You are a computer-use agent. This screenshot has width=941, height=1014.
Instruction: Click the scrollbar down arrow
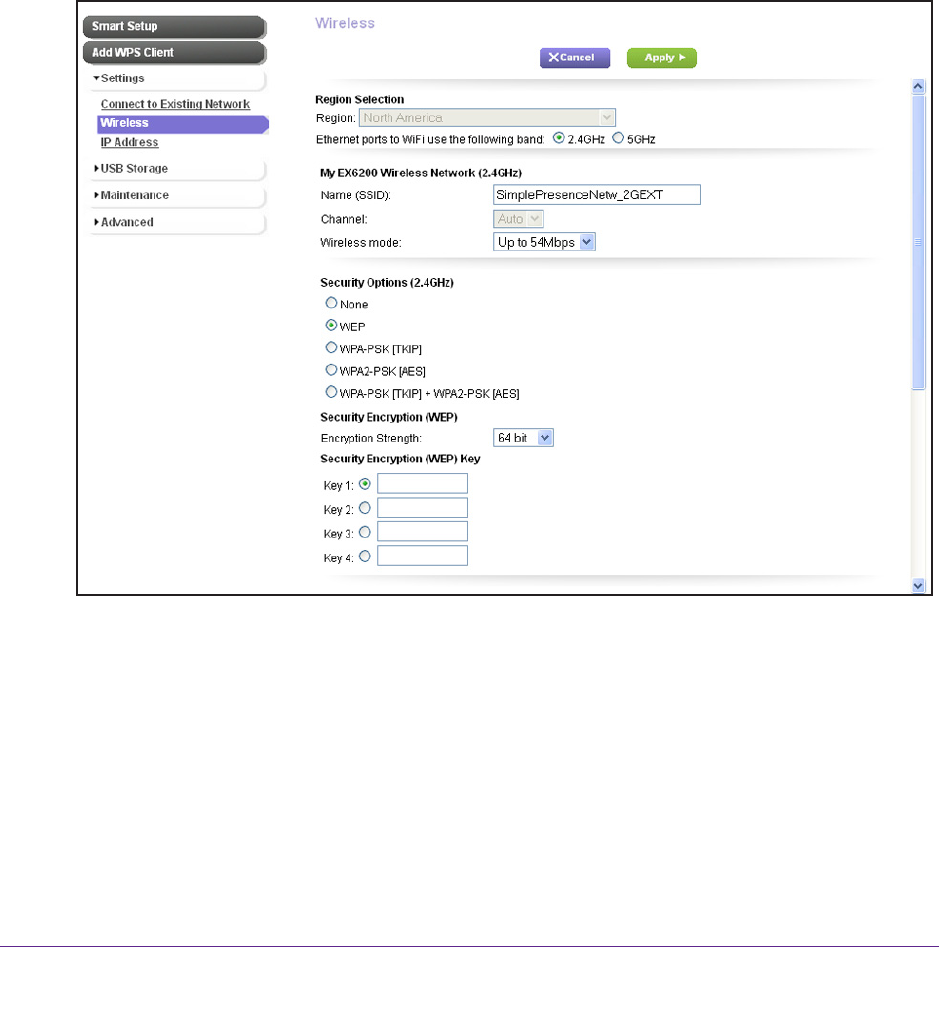coord(918,585)
